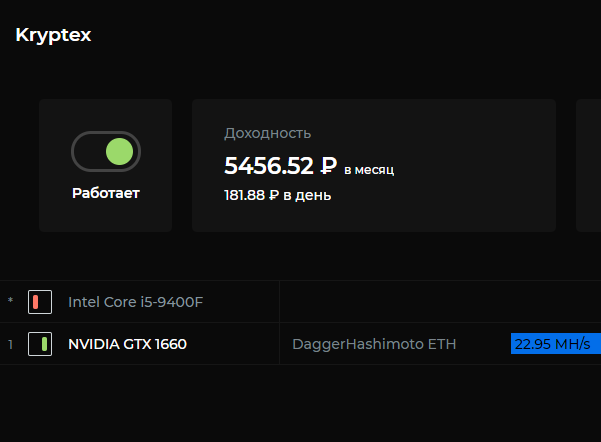This screenshot has height=442, width=601.
Task: Select the NVIDIA GTX 1660 device name
Action: [x=127, y=344]
